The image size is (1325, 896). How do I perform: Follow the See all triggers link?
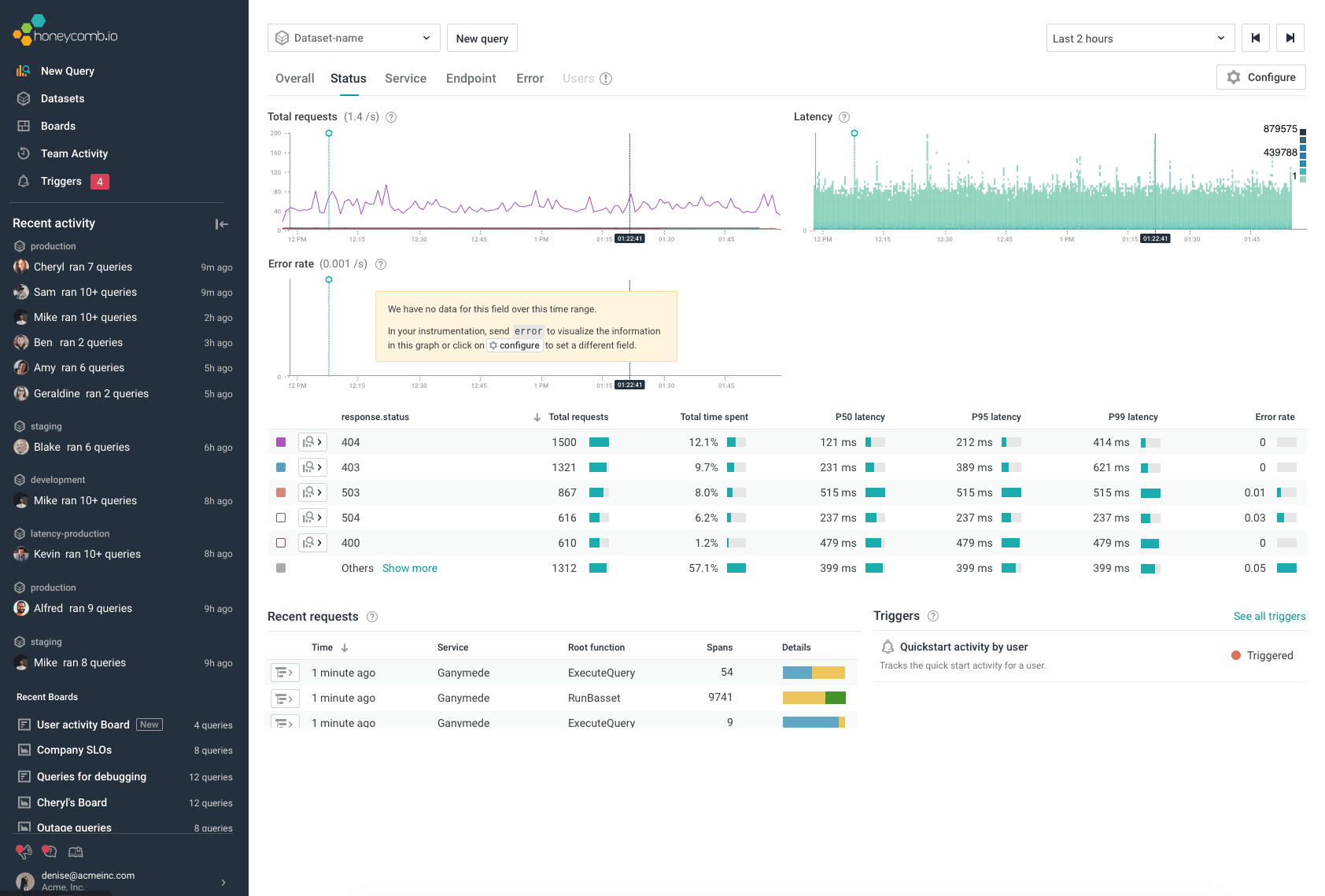coord(1269,616)
